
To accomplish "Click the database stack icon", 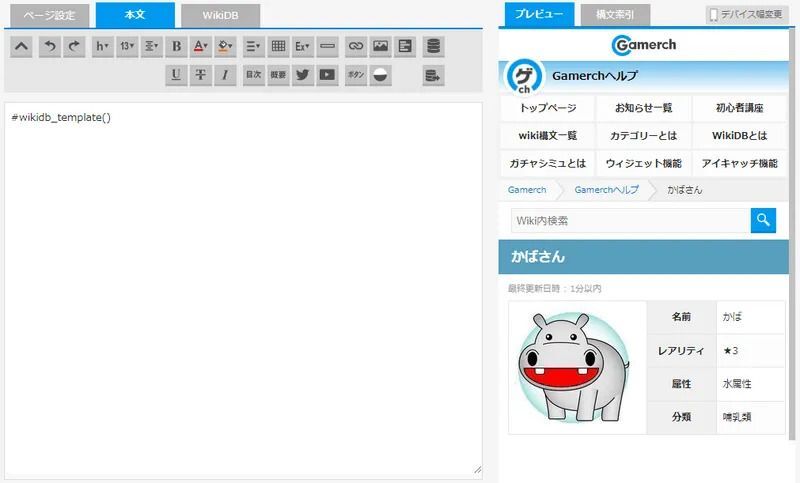I will pyautogui.click(x=433, y=46).
